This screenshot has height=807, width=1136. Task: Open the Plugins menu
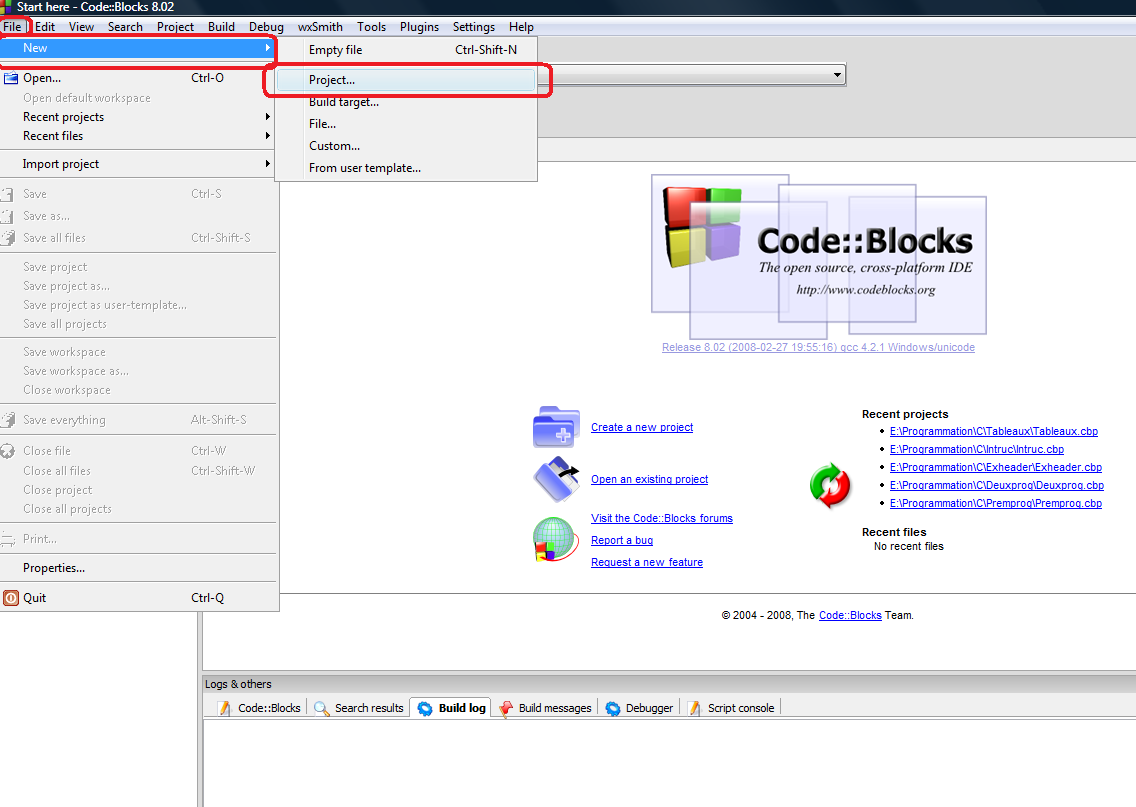point(419,27)
